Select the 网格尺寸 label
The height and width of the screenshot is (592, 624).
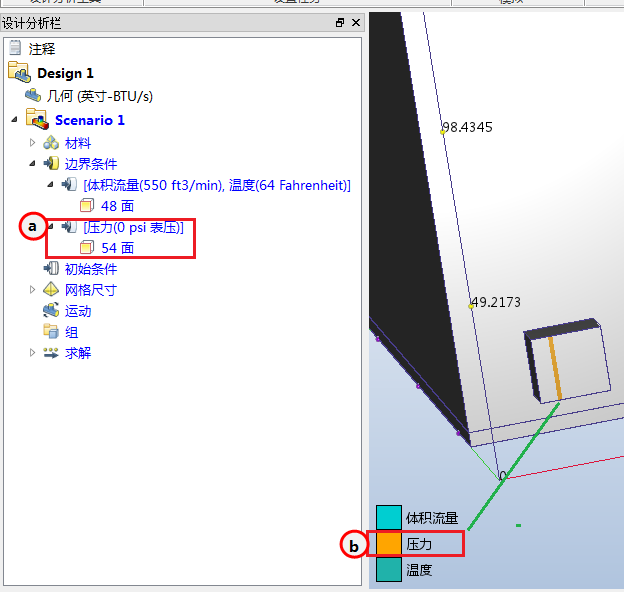pos(91,290)
